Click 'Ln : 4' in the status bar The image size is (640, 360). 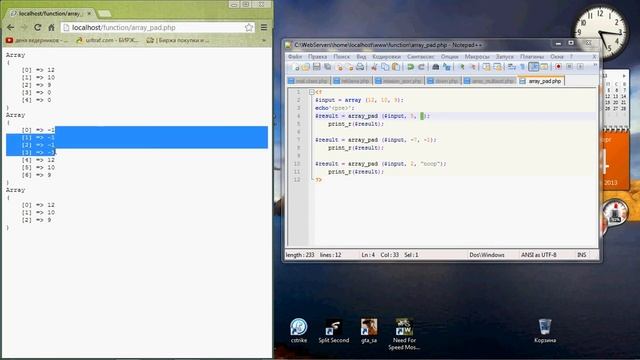[368, 255]
